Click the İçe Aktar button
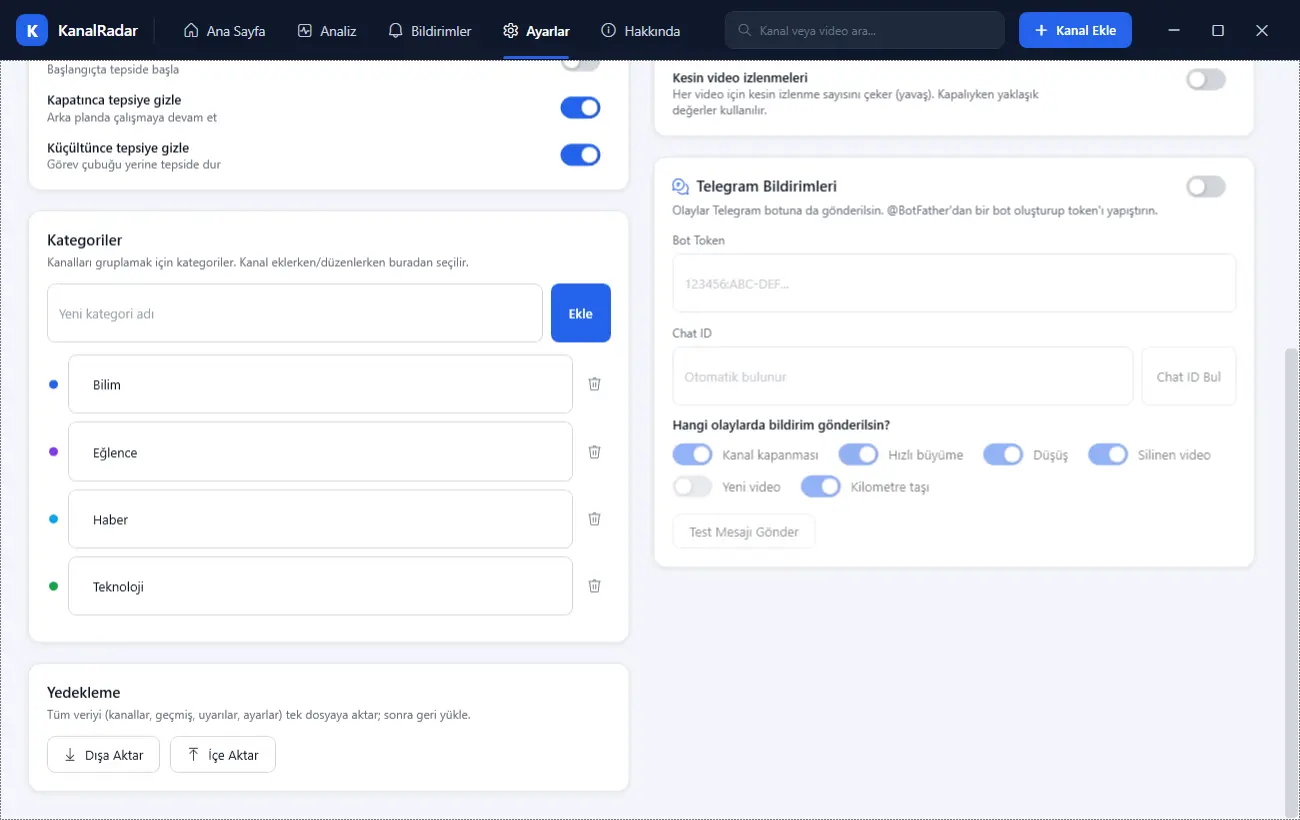1300x820 pixels. tap(223, 755)
